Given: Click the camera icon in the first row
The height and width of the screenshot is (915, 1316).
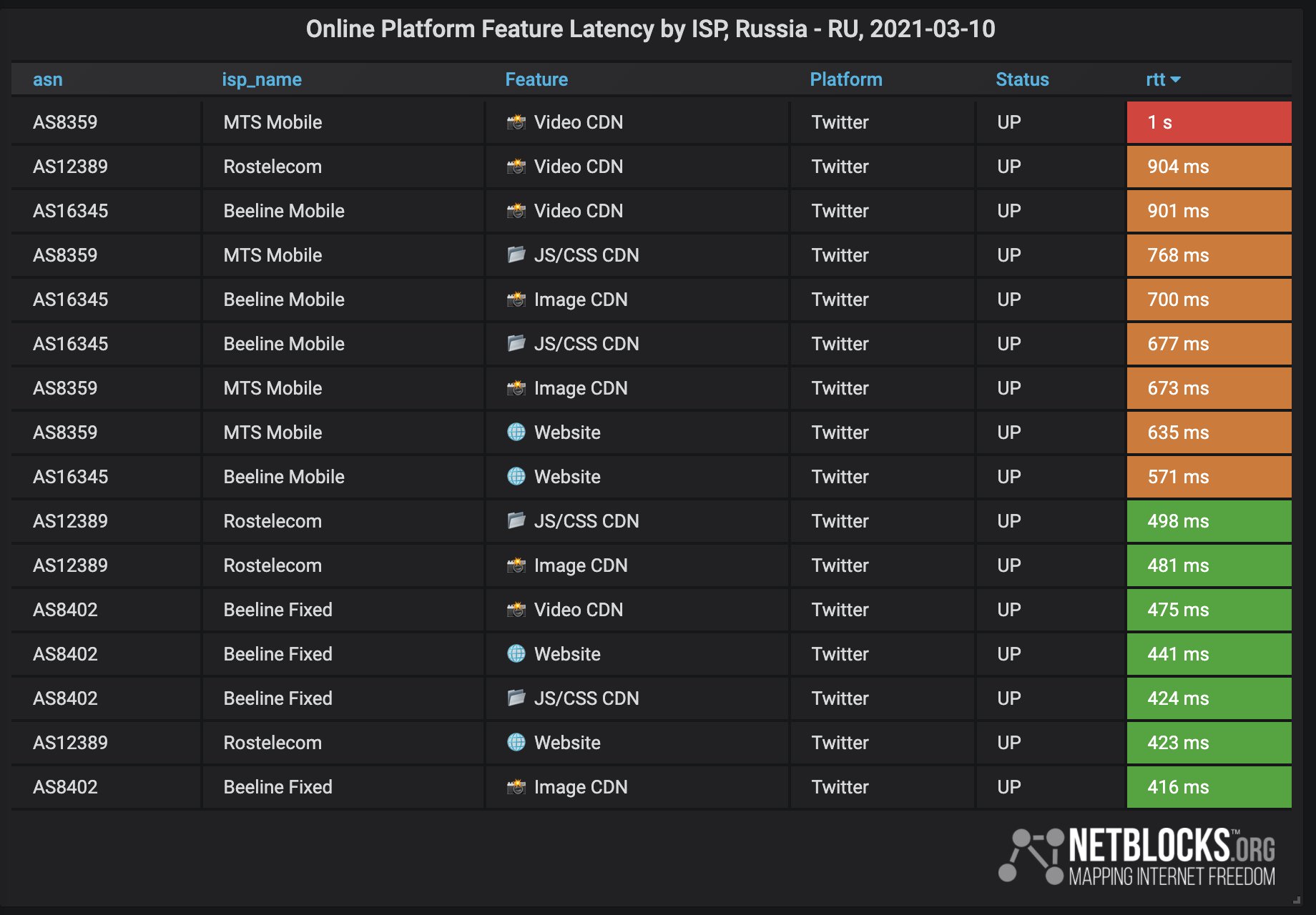Looking at the screenshot, I should coord(516,122).
